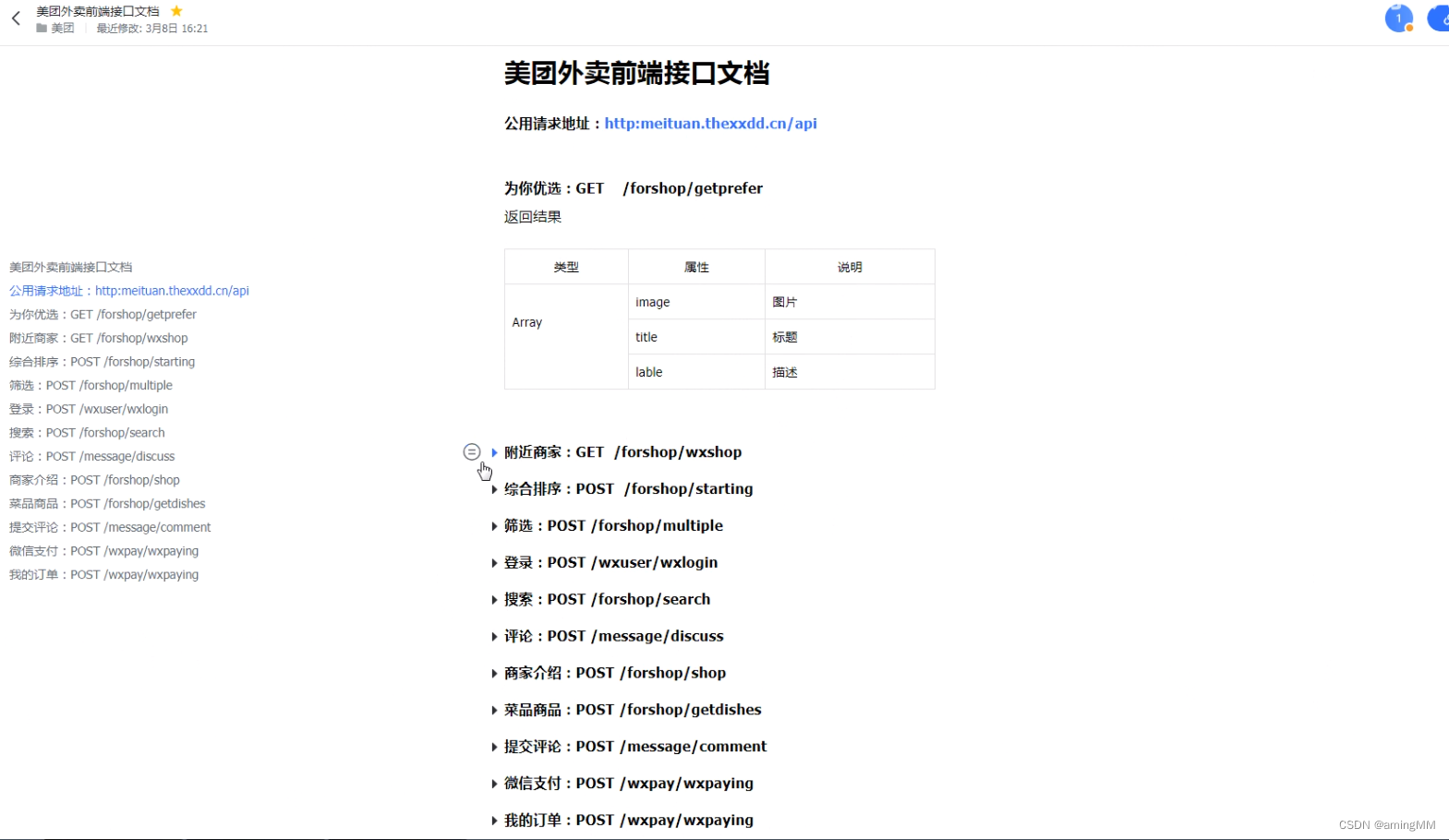Select the Array table cell
Screen dimensions: 1449x840
coord(566,337)
